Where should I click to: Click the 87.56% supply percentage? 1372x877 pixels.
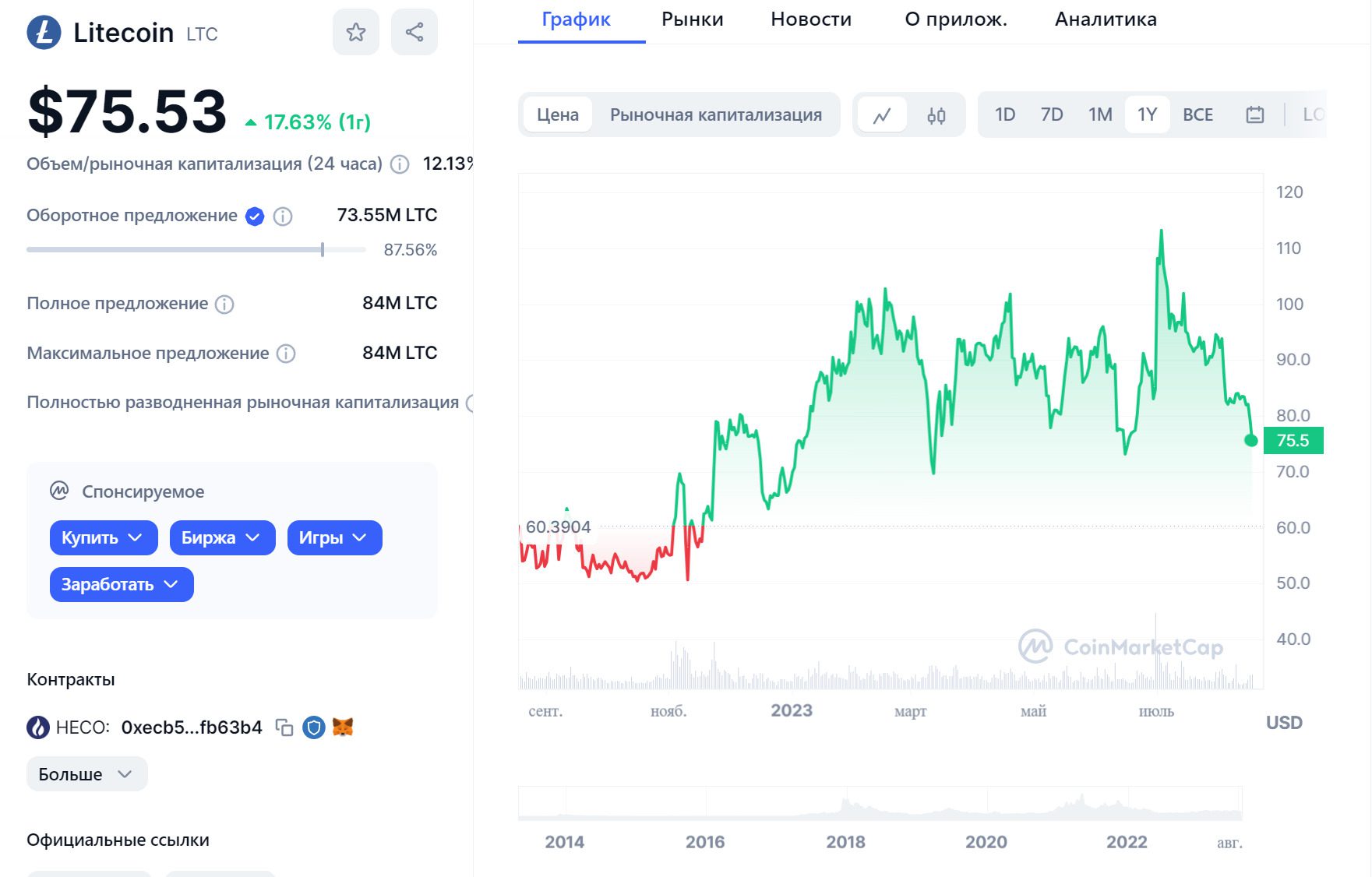pos(411,250)
